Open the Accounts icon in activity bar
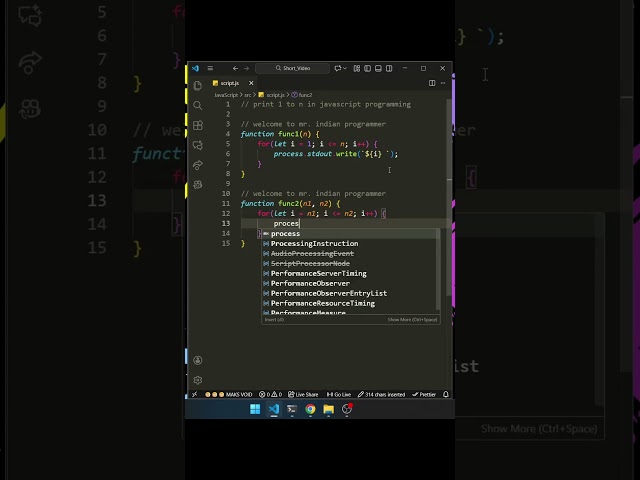 click(198, 360)
